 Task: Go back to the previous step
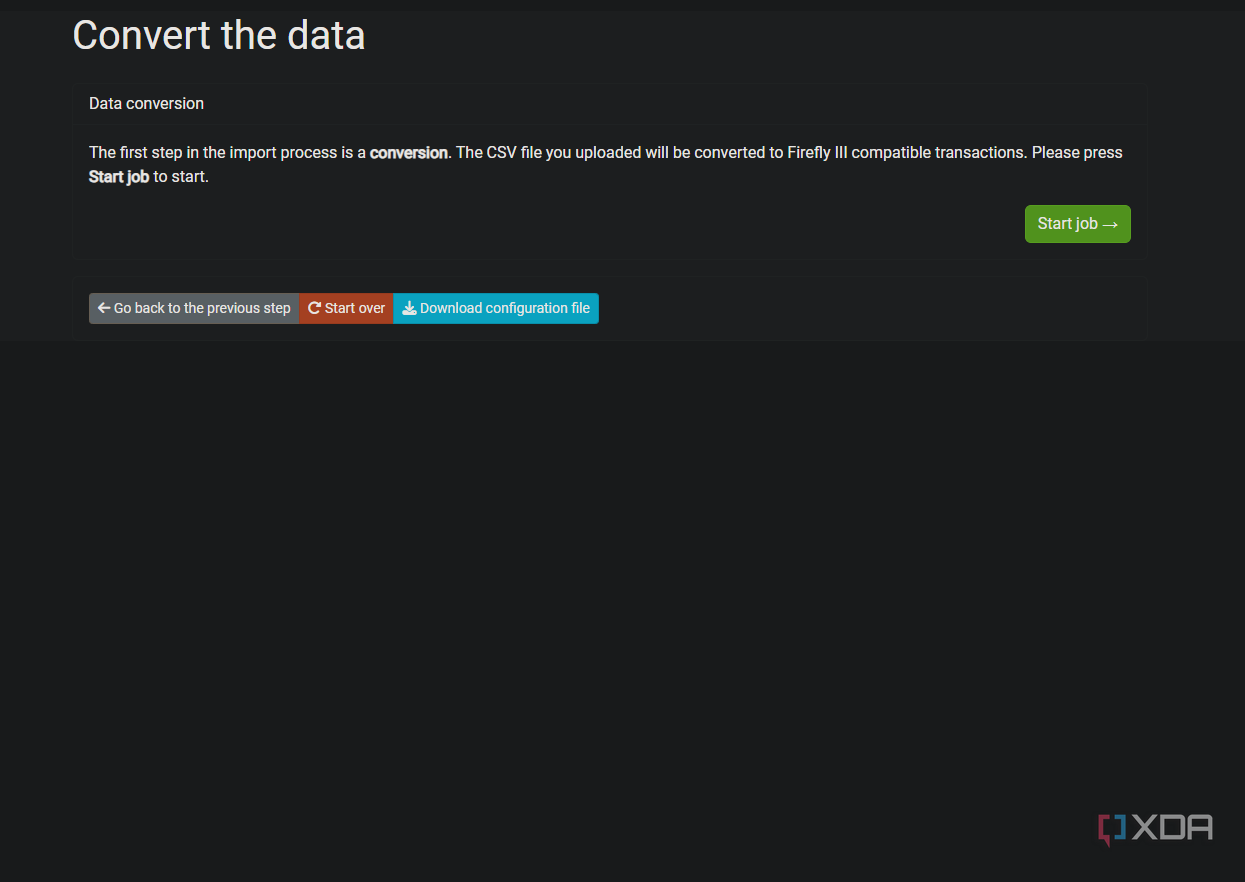click(x=194, y=308)
